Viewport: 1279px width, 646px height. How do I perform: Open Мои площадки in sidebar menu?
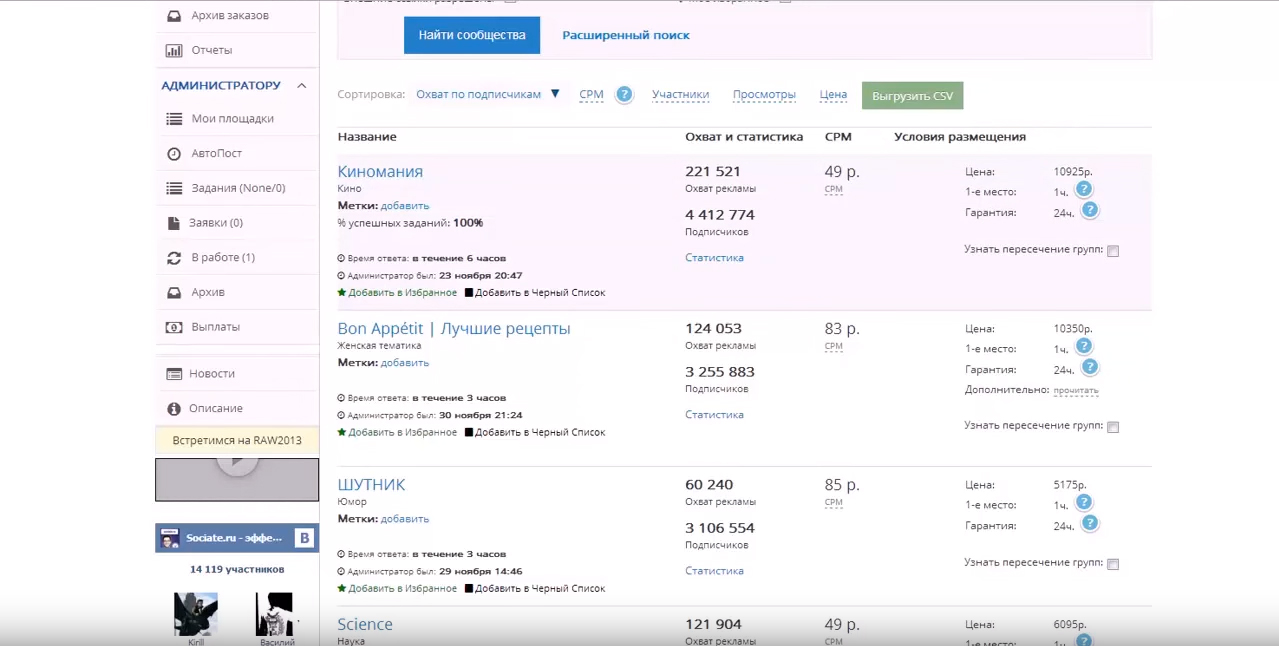[x=232, y=119]
